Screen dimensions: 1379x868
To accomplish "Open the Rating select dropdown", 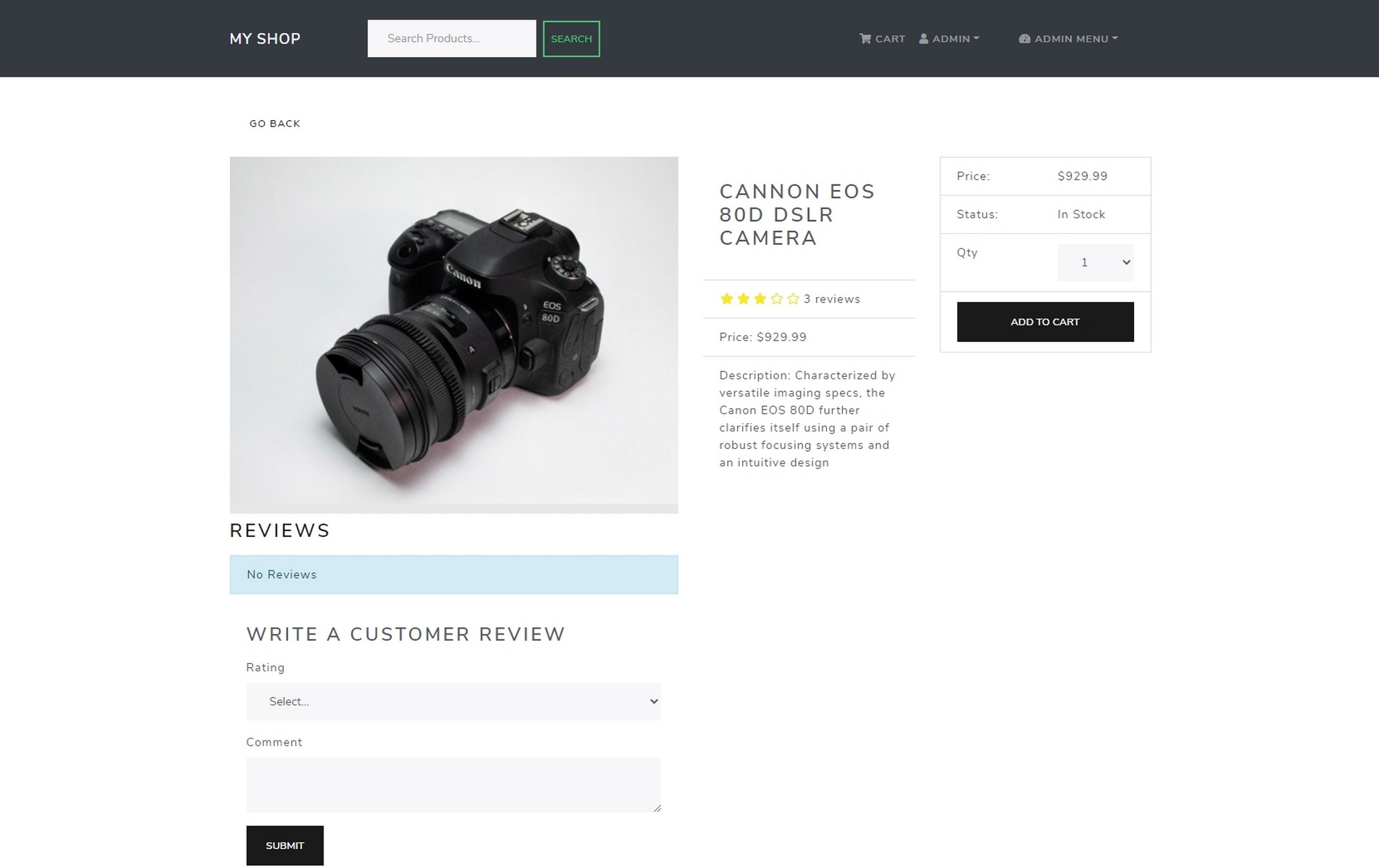I will (x=453, y=702).
